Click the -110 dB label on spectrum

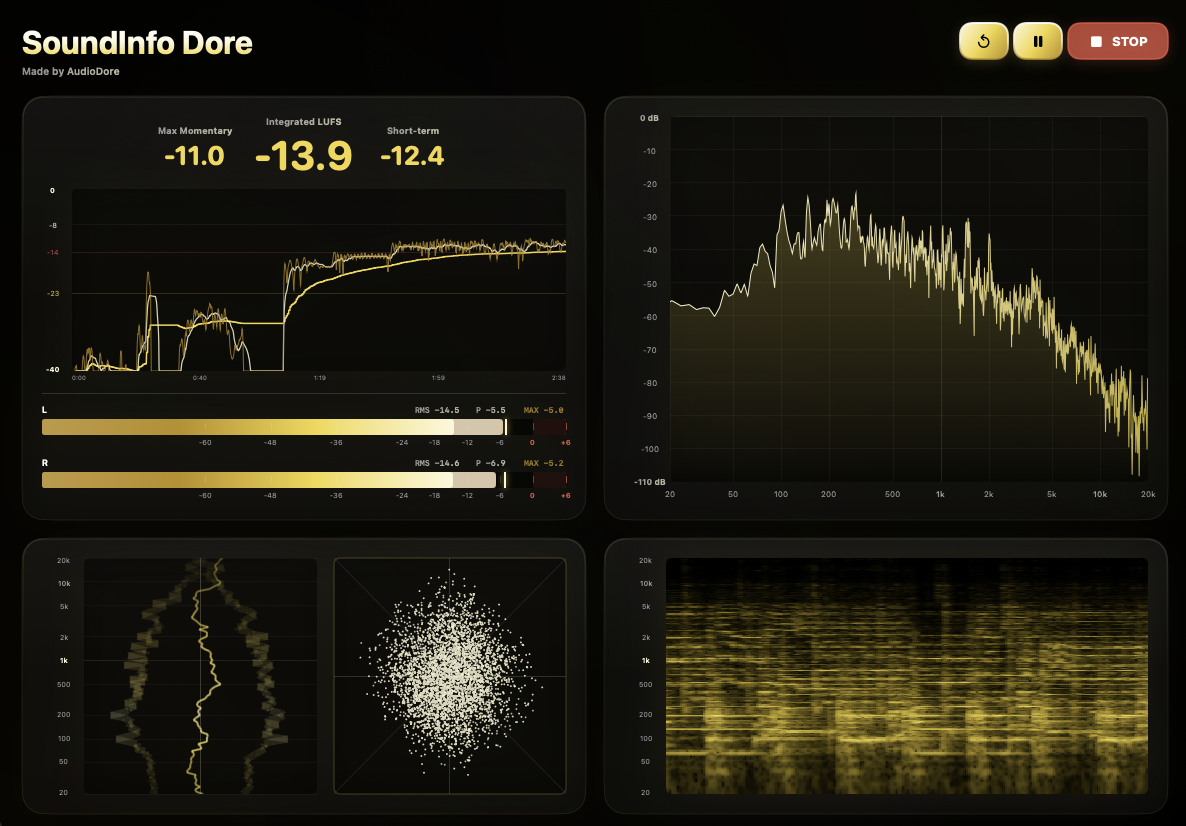tap(650, 482)
